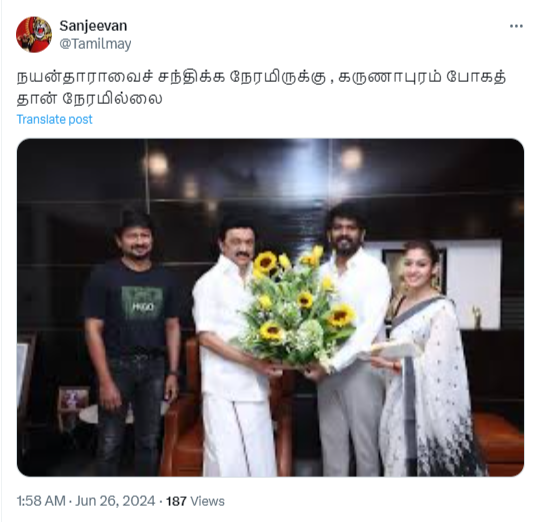Select the second line of Tamil post text
This screenshot has width=540, height=522.
click(90, 98)
